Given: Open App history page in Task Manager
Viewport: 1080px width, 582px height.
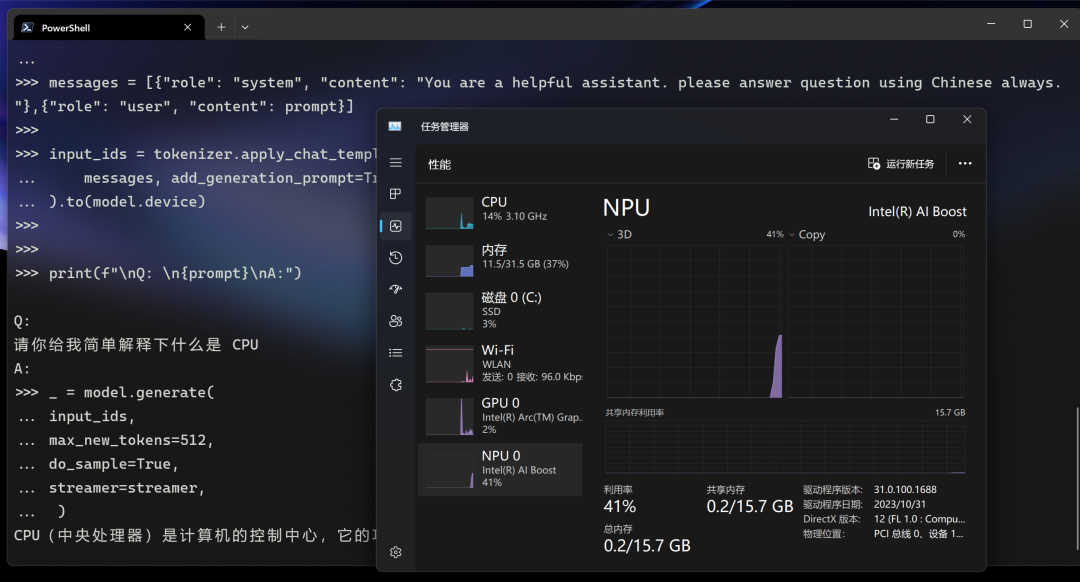Looking at the screenshot, I should (x=395, y=258).
